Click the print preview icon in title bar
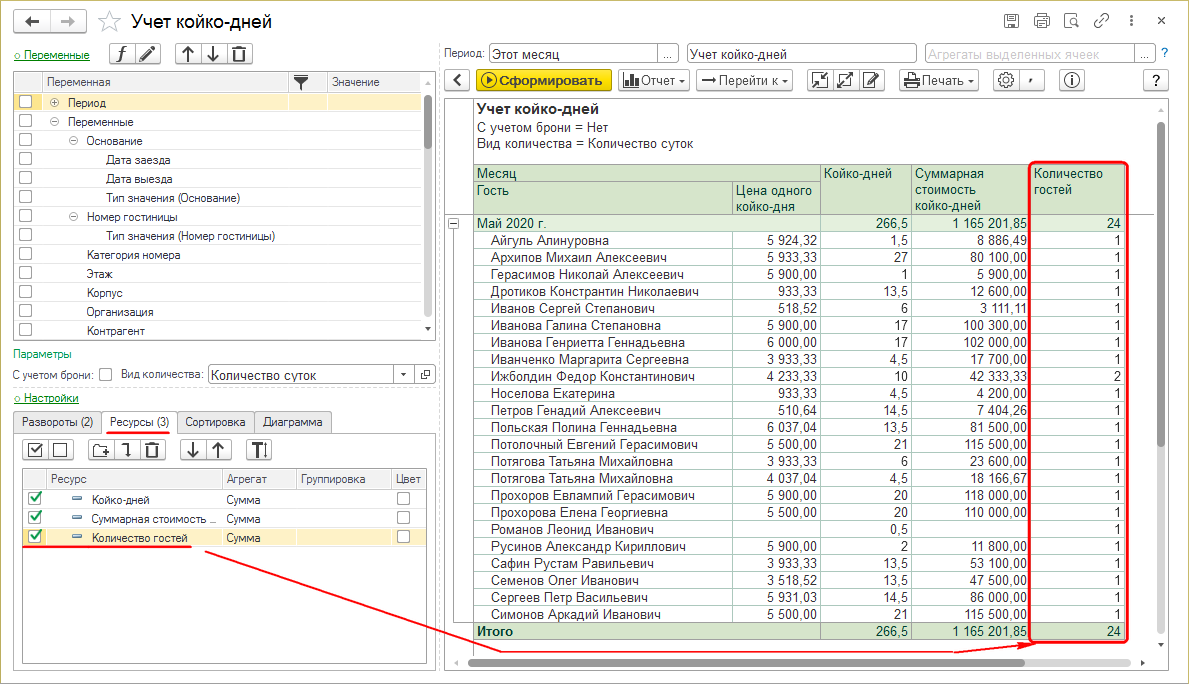This screenshot has width=1189, height=684. [1071, 20]
